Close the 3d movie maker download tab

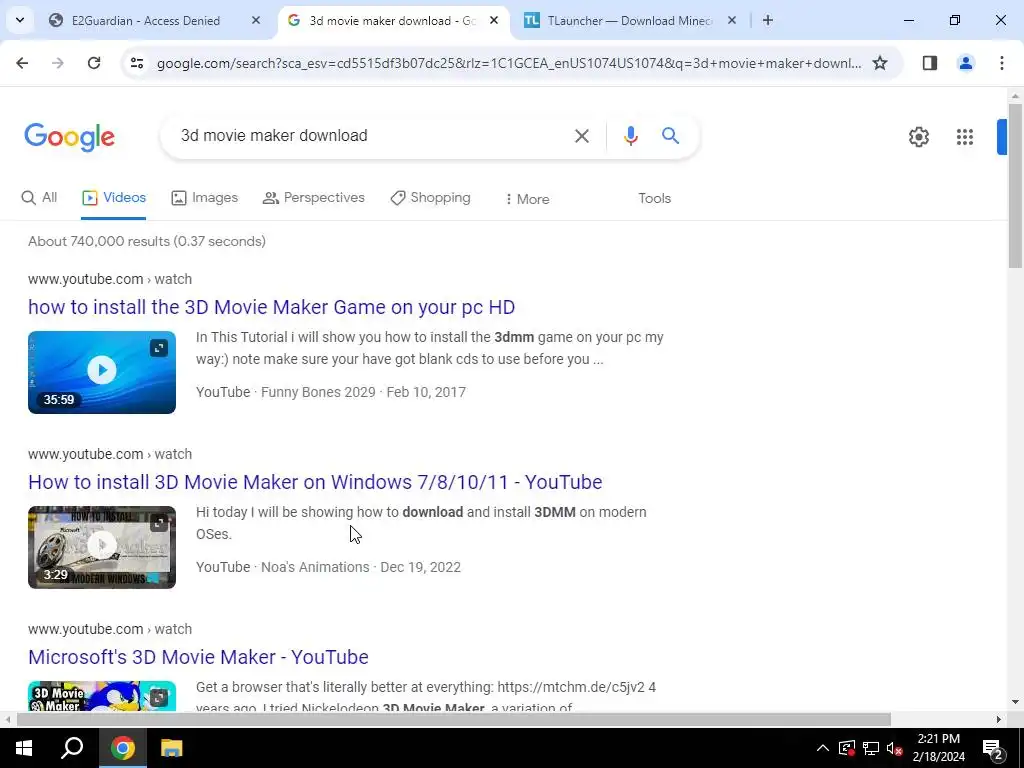(x=494, y=21)
